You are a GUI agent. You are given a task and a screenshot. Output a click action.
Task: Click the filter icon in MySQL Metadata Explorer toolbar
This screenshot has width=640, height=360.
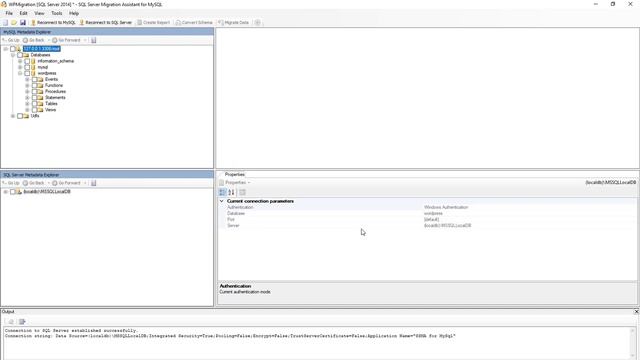click(93, 40)
